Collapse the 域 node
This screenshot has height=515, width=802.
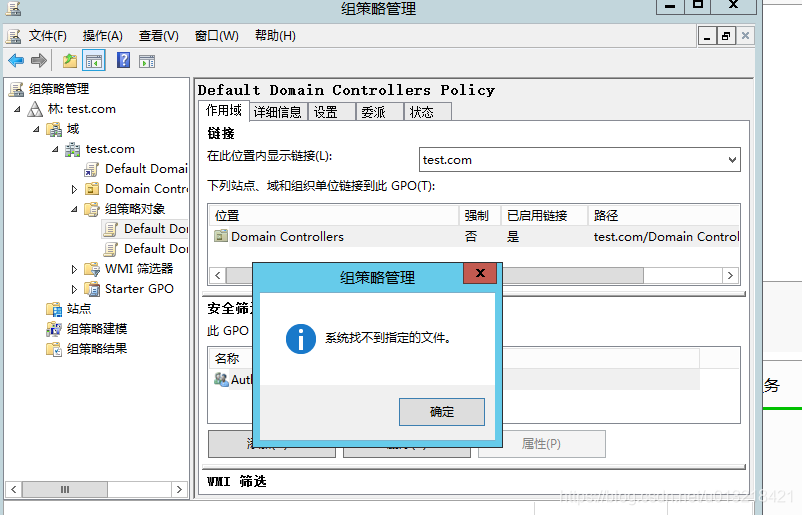(x=36, y=129)
